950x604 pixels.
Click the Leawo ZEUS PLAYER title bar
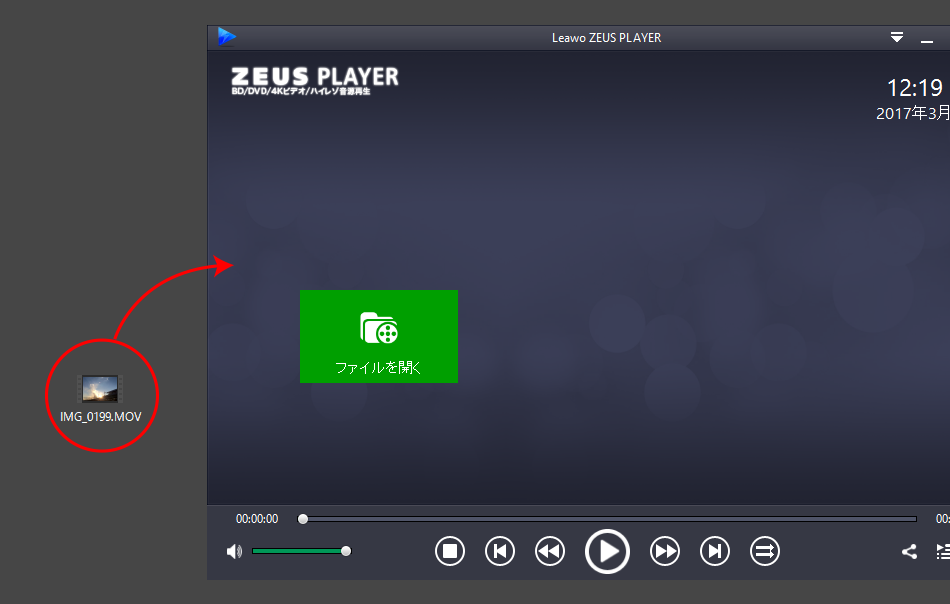coord(606,37)
